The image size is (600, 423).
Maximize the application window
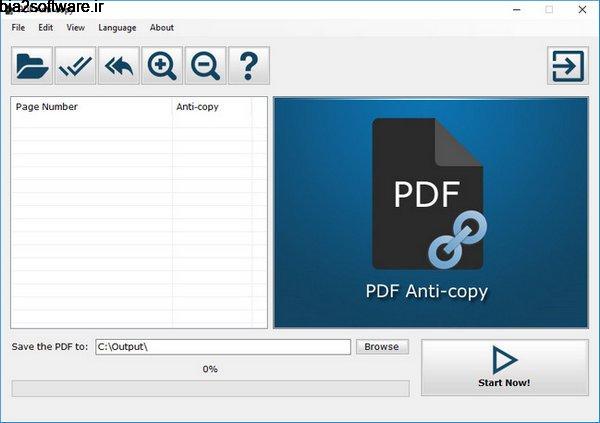(549, 10)
